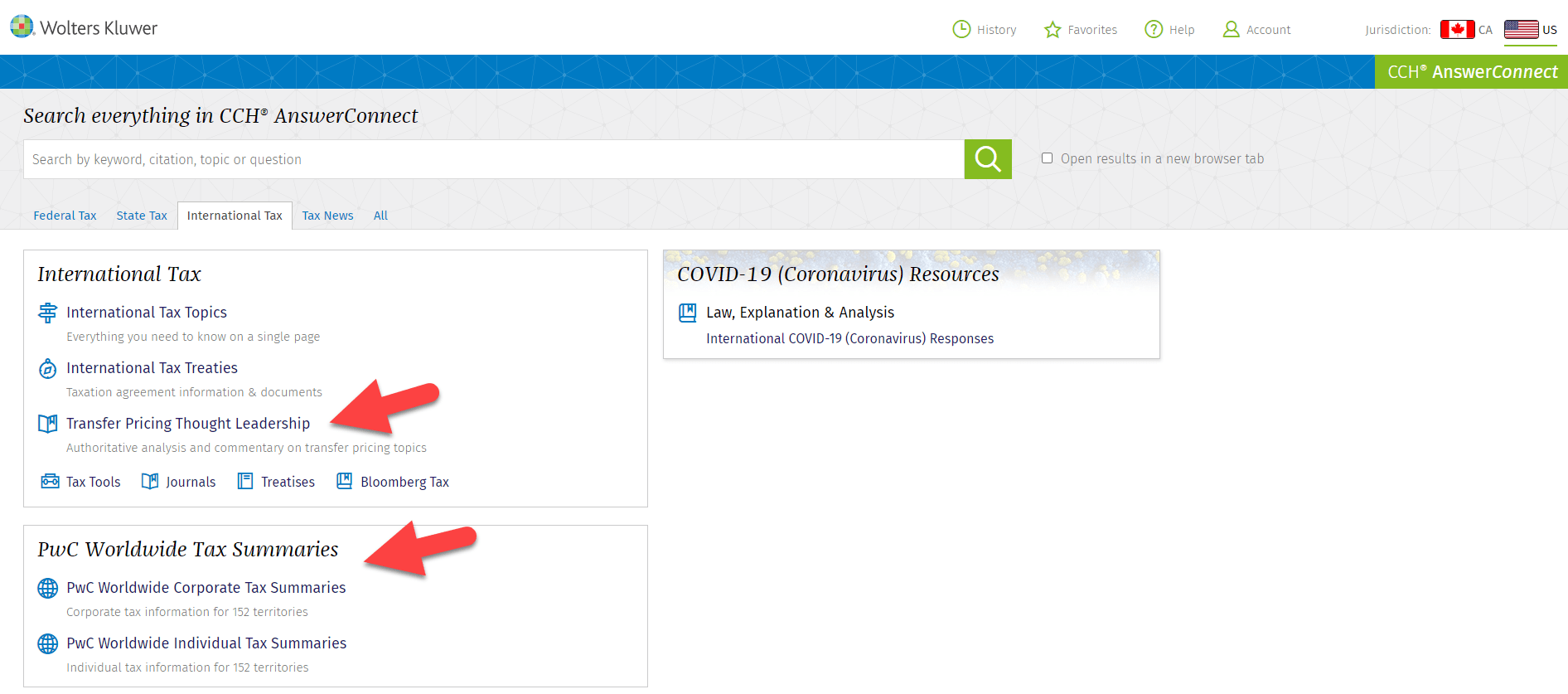Click 'Taxation agreement information & documents' text
Screen dimensions: 1568x694
click(x=194, y=392)
